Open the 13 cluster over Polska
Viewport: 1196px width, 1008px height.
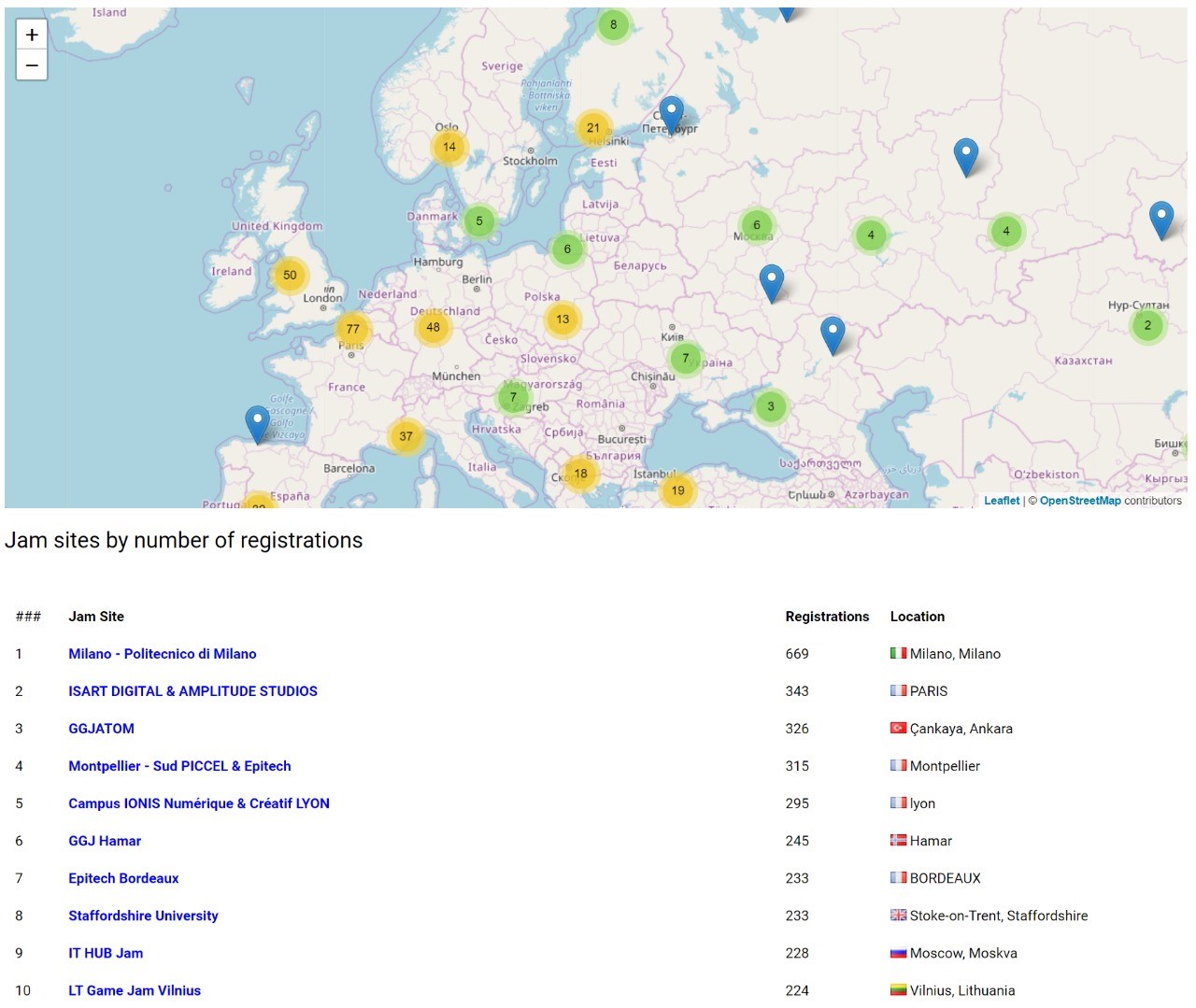coord(562,319)
